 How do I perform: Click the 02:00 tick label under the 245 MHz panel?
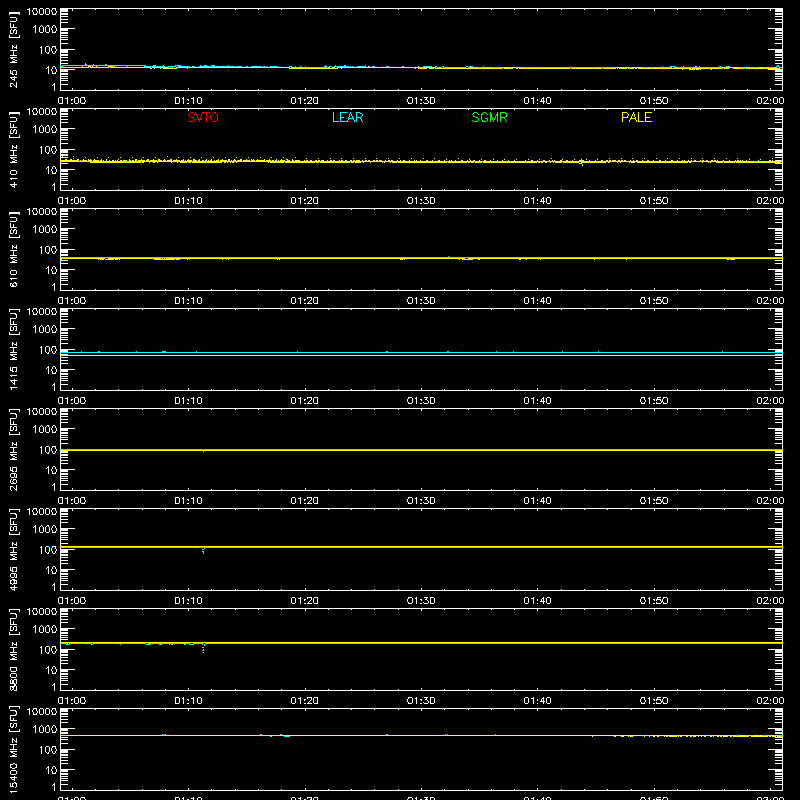tap(770, 101)
